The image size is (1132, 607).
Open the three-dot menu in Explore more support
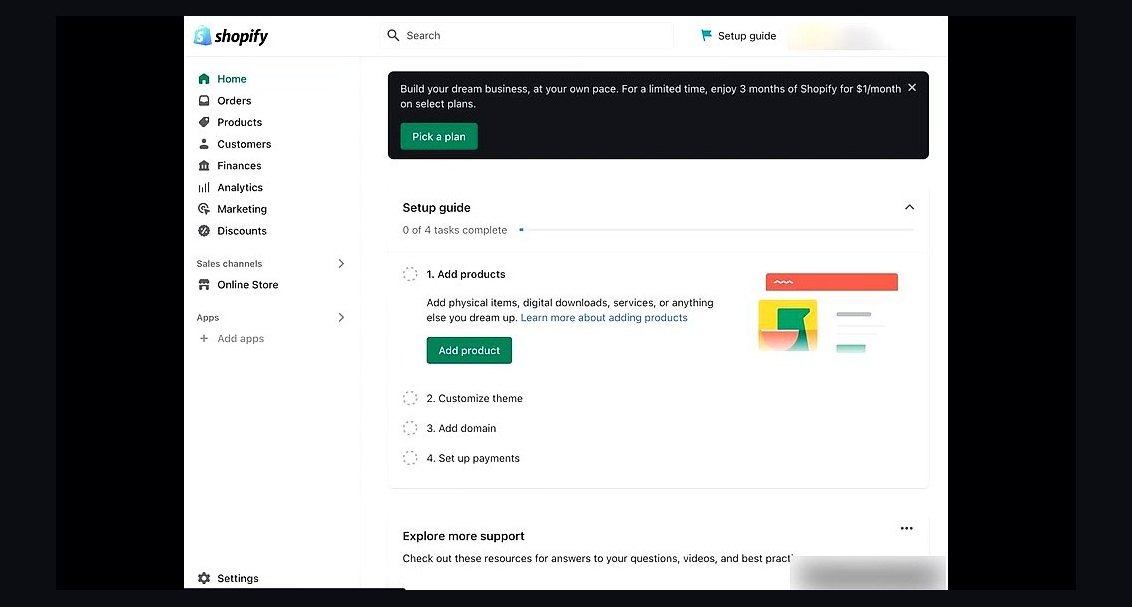(907, 528)
